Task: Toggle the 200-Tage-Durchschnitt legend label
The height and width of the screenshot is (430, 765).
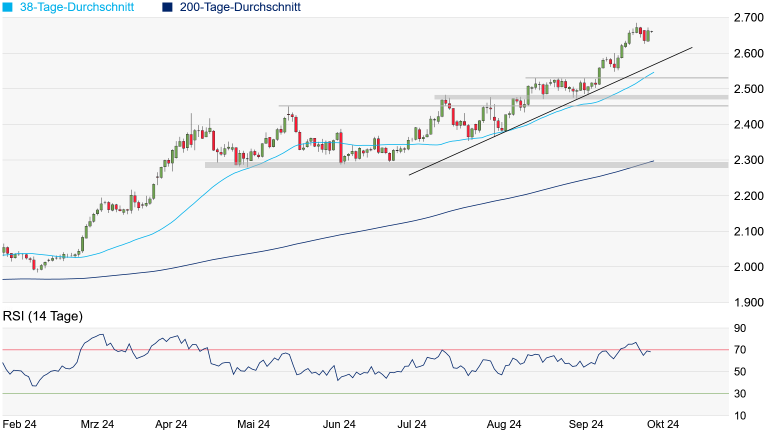Action: pyautogui.click(x=240, y=7)
